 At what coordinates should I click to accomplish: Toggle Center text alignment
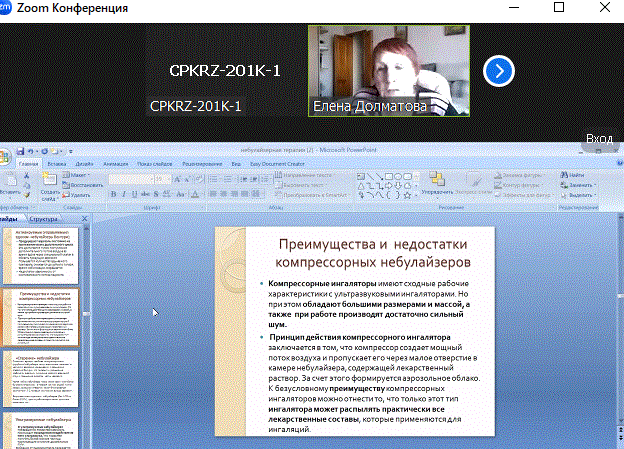click(x=224, y=194)
